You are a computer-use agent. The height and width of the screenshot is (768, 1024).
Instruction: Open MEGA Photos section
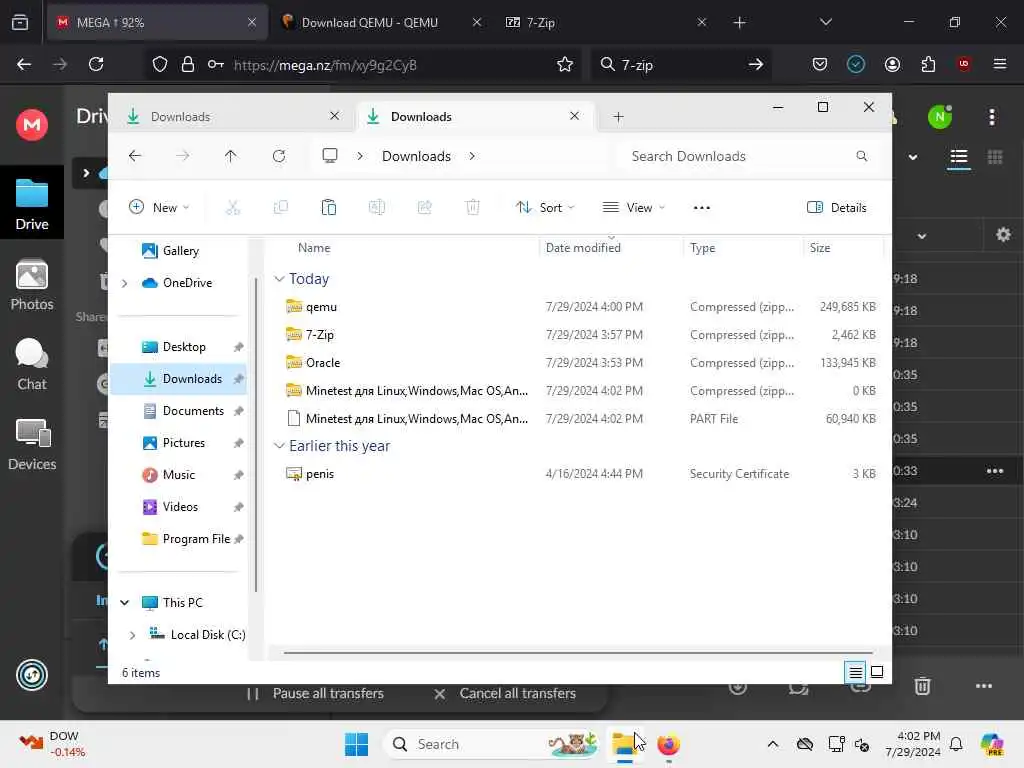click(31, 285)
